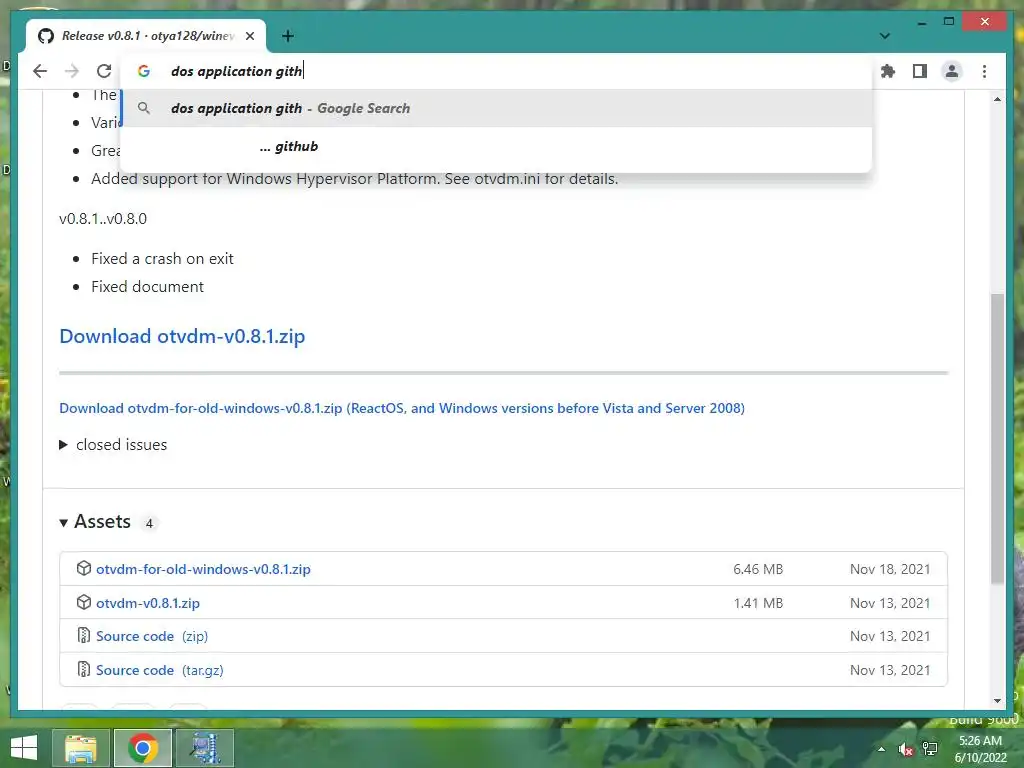The image size is (1024, 768).
Task: Choose 'dos application gith - Google Search' suggestion
Action: (496, 108)
